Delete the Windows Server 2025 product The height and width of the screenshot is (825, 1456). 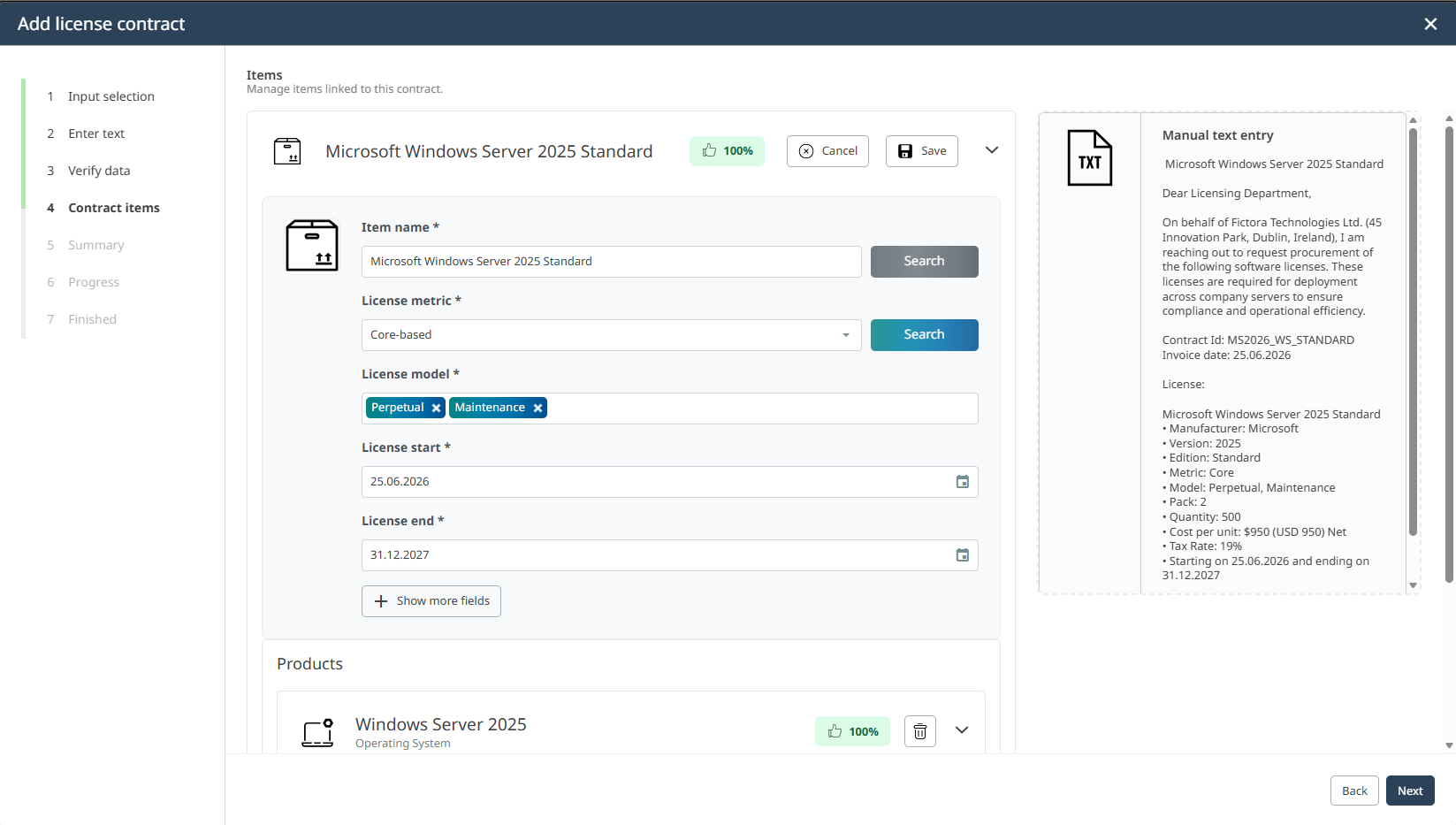tap(920, 731)
